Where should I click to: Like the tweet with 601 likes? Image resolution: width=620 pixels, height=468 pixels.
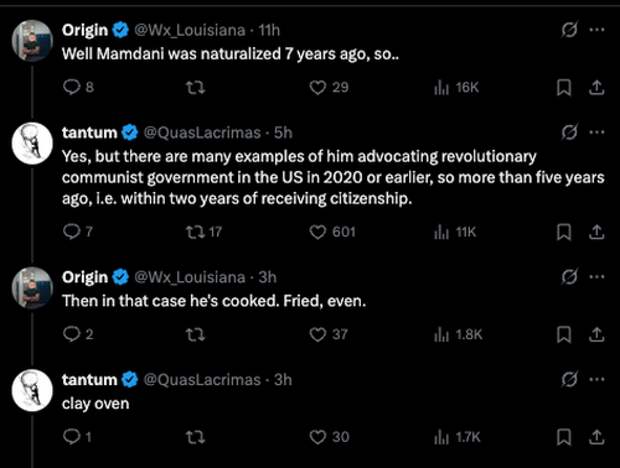[319, 232]
